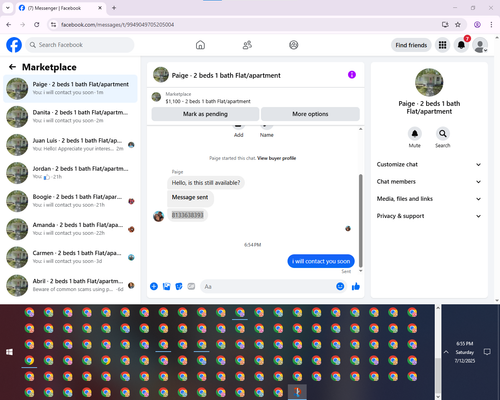Expand the Privacy & support section

[x=429, y=216]
